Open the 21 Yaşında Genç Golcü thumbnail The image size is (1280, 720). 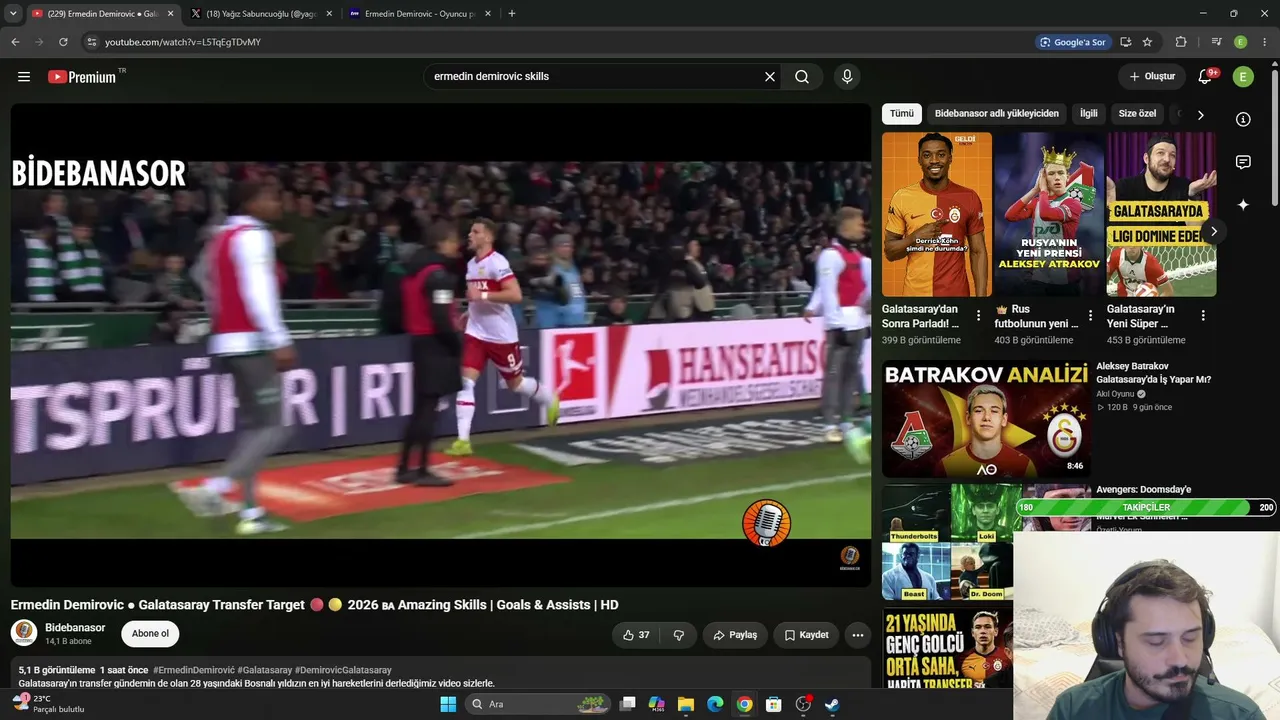point(947,648)
